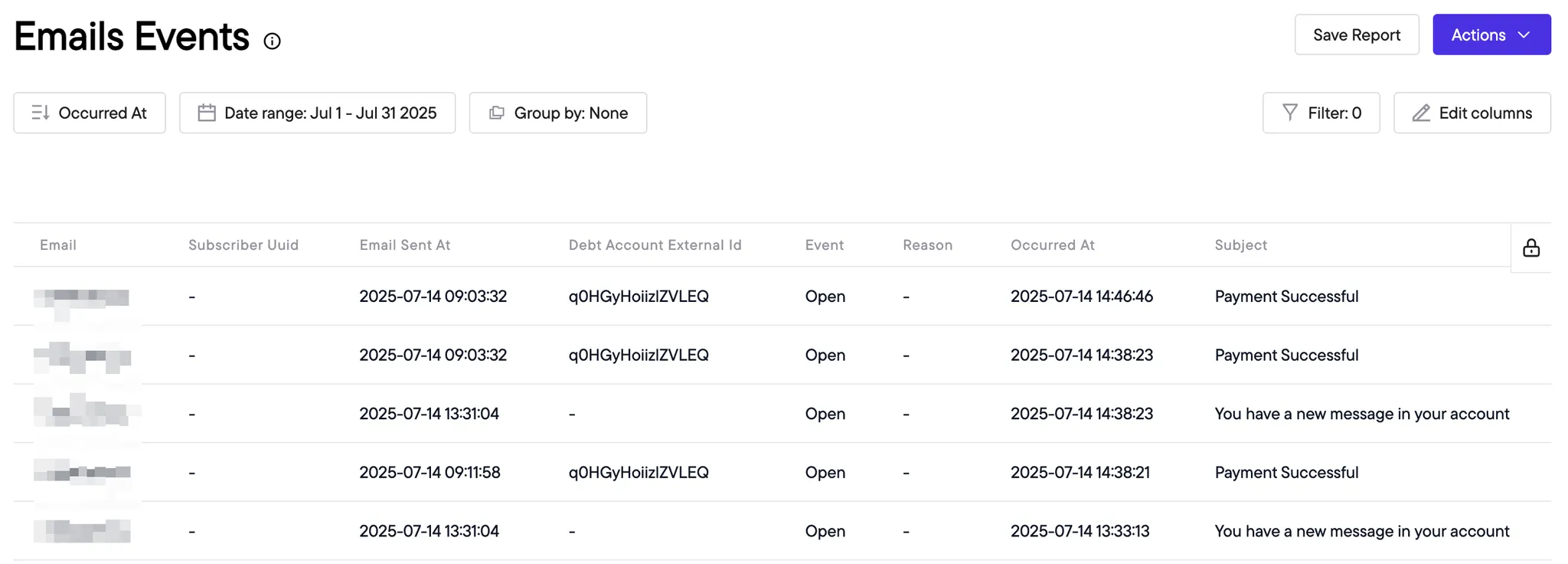The height and width of the screenshot is (564, 1568).
Task: Open the Actions dropdown chevron
Action: (x=1524, y=34)
